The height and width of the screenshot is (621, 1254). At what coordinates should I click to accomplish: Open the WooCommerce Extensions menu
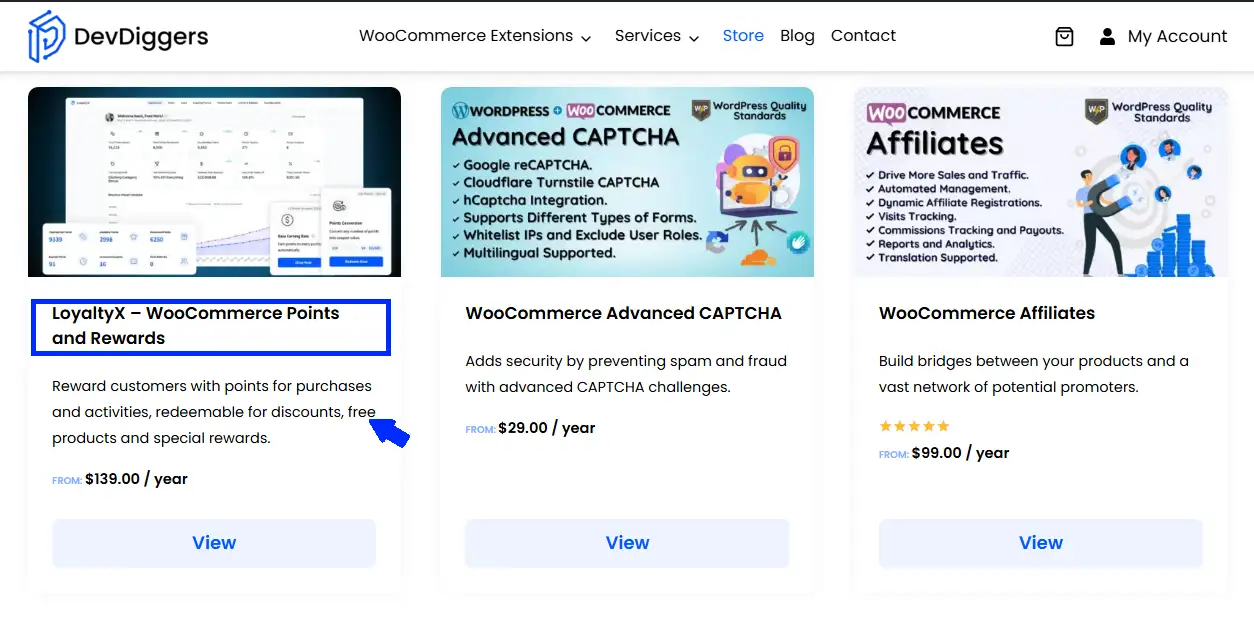pyautogui.click(x=466, y=36)
